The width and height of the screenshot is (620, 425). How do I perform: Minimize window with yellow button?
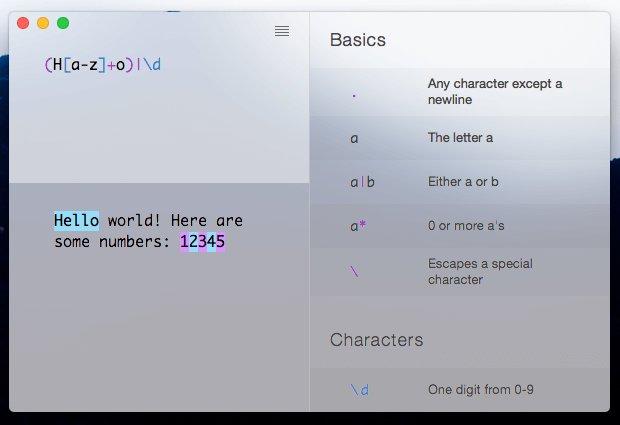[43, 23]
